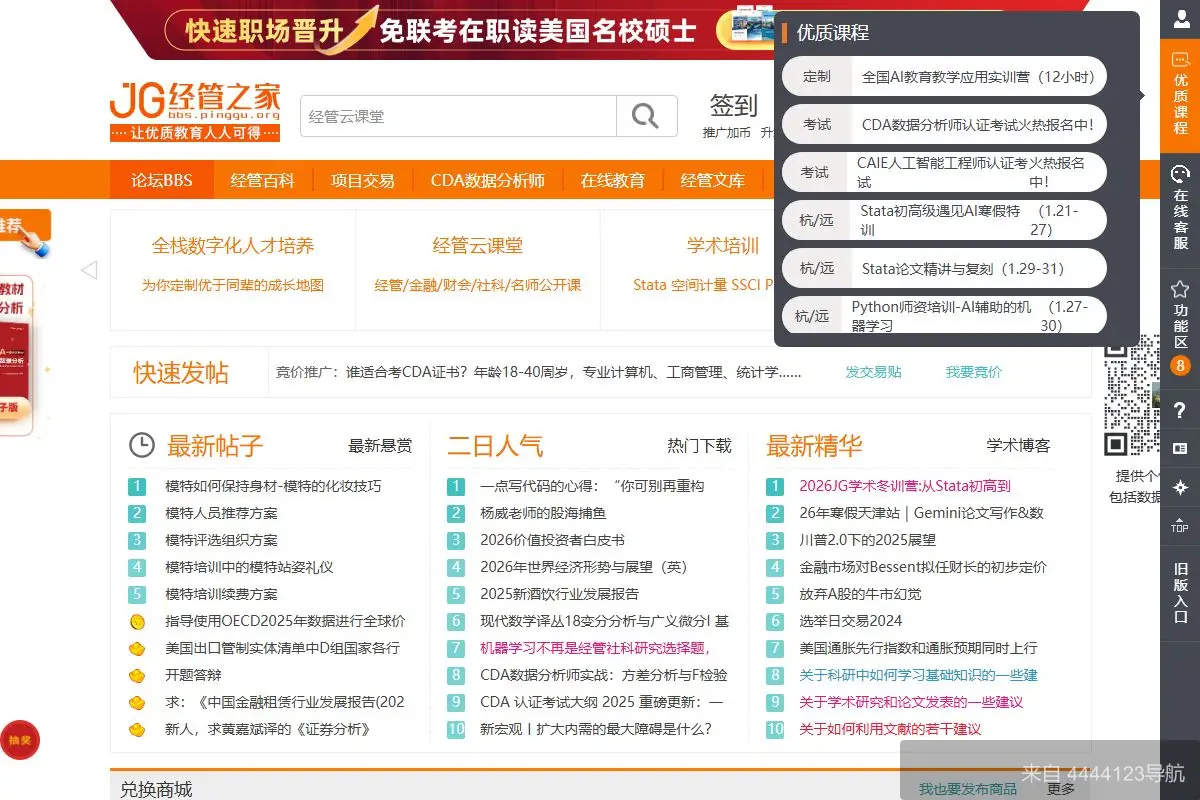Open post 2026JG学术冬训营:从Stata初高到
This screenshot has height=800, width=1200.
(x=905, y=486)
